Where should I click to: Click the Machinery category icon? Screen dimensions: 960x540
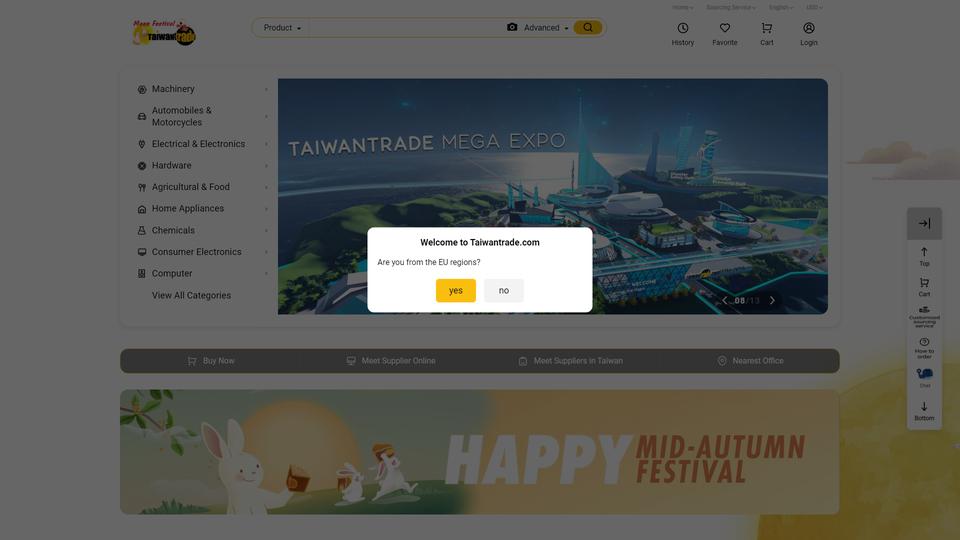coord(142,89)
